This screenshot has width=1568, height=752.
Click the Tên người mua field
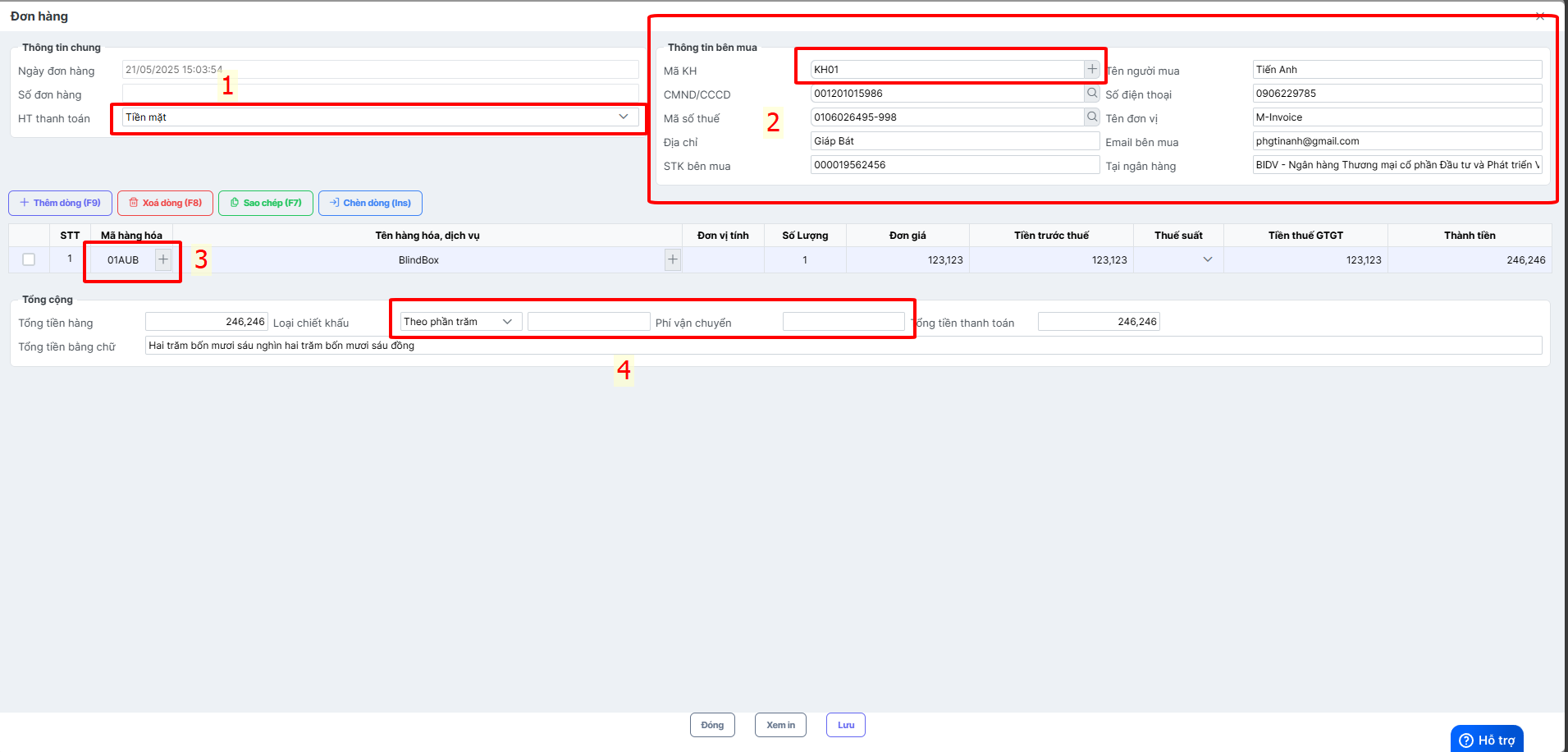pyautogui.click(x=1397, y=70)
